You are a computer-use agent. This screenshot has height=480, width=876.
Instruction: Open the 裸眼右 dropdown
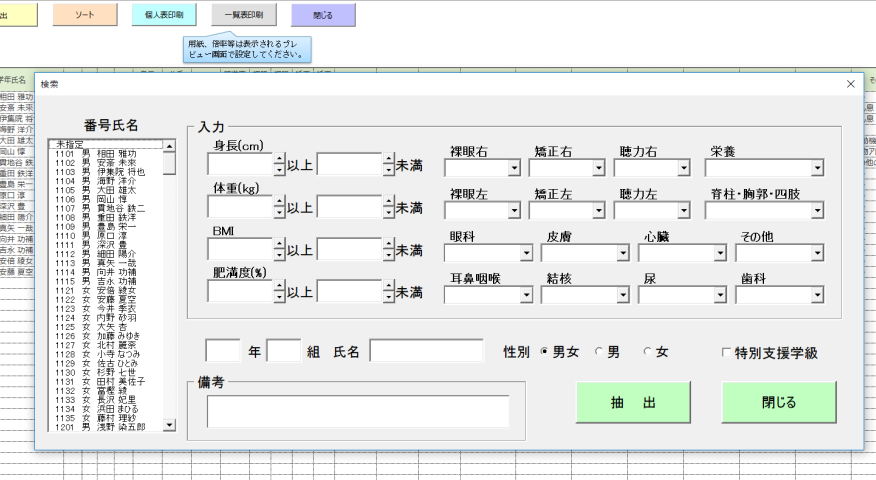coord(516,169)
